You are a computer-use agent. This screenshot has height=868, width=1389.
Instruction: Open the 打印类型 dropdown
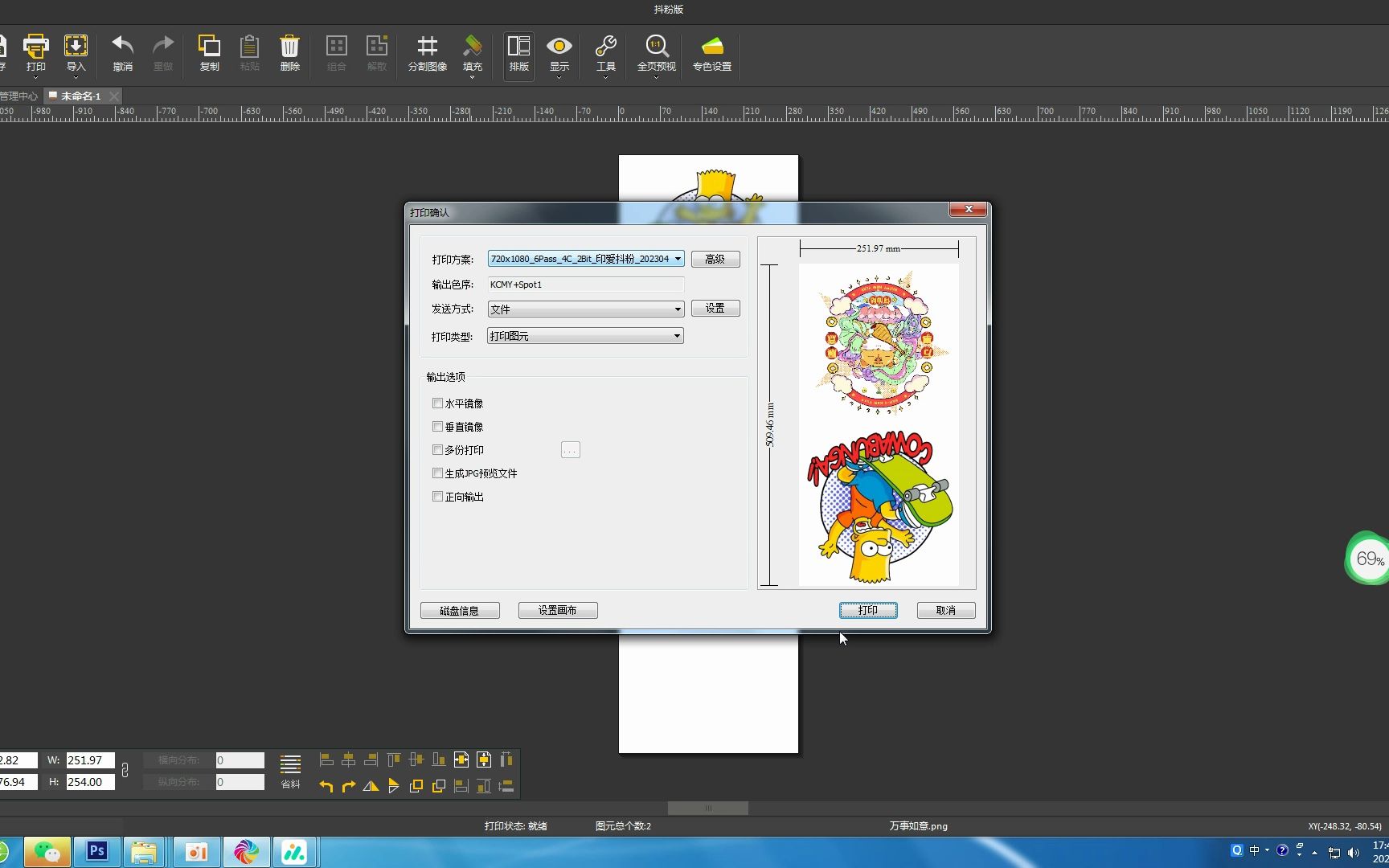click(x=586, y=336)
